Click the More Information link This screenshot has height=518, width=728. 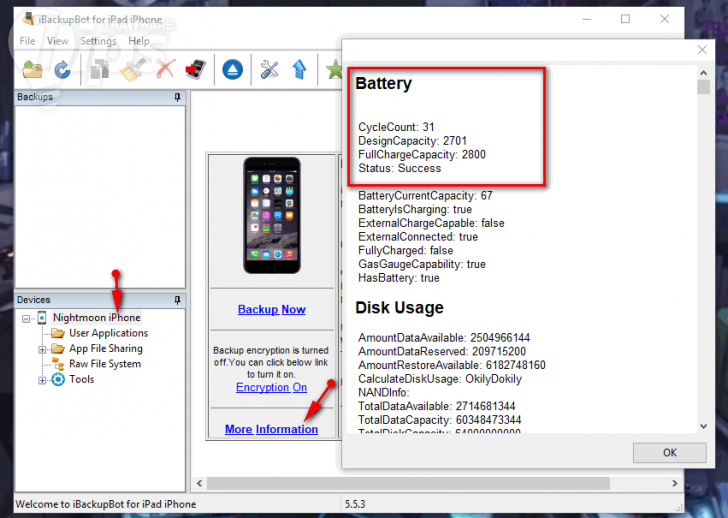[272, 429]
